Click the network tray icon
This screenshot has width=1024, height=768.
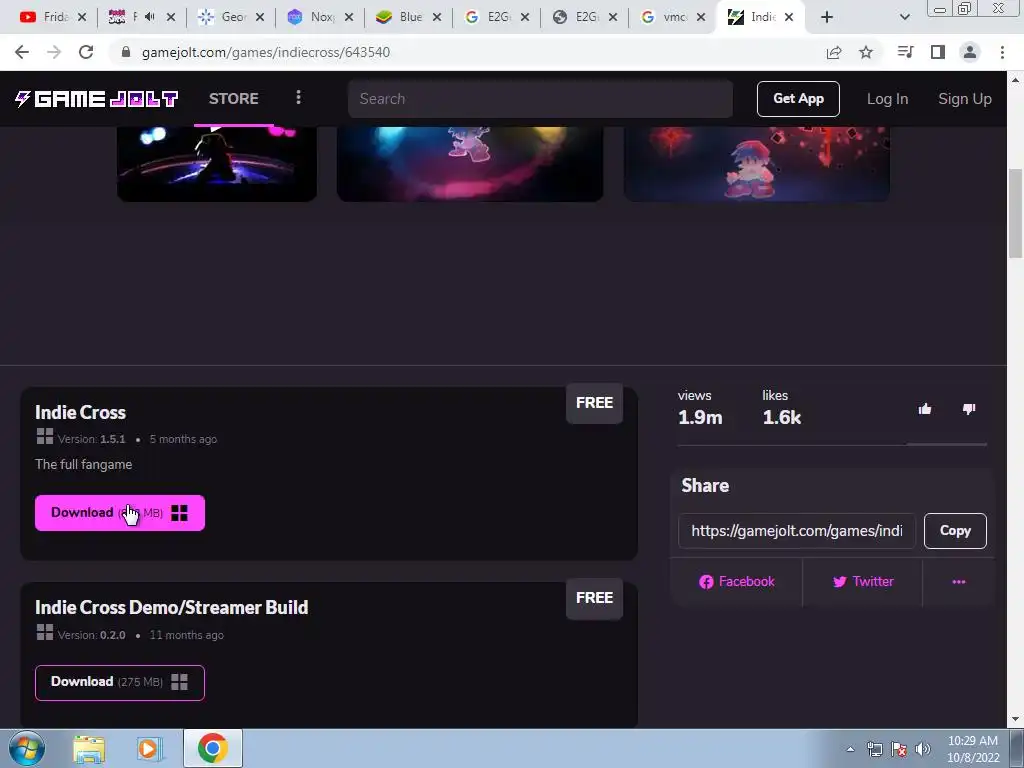pyautogui.click(x=874, y=749)
